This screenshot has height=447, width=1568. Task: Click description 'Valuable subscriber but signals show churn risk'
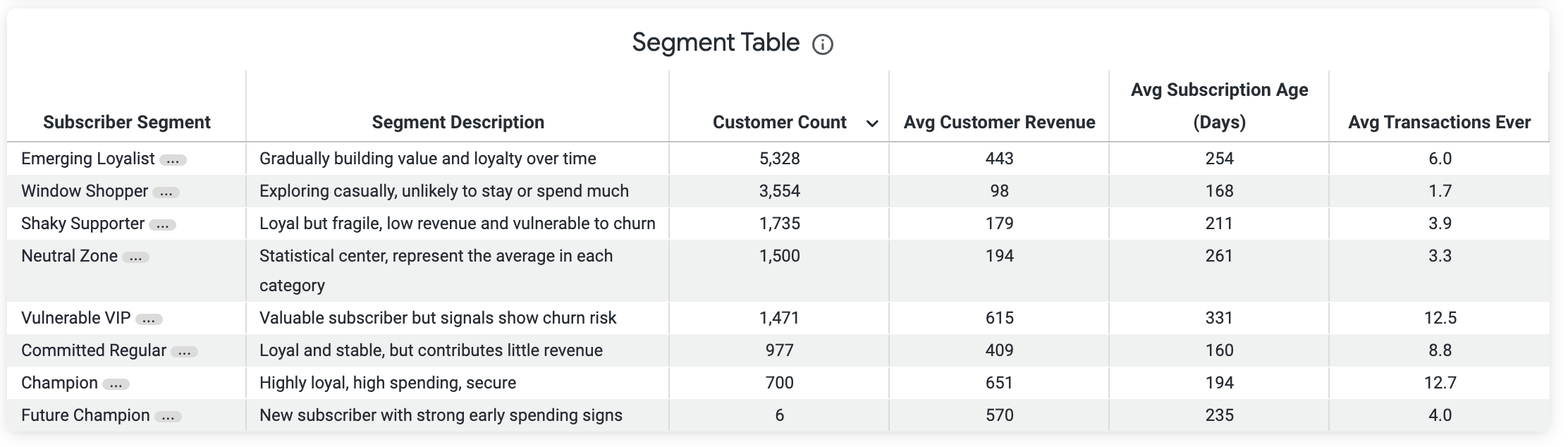pyautogui.click(x=438, y=318)
